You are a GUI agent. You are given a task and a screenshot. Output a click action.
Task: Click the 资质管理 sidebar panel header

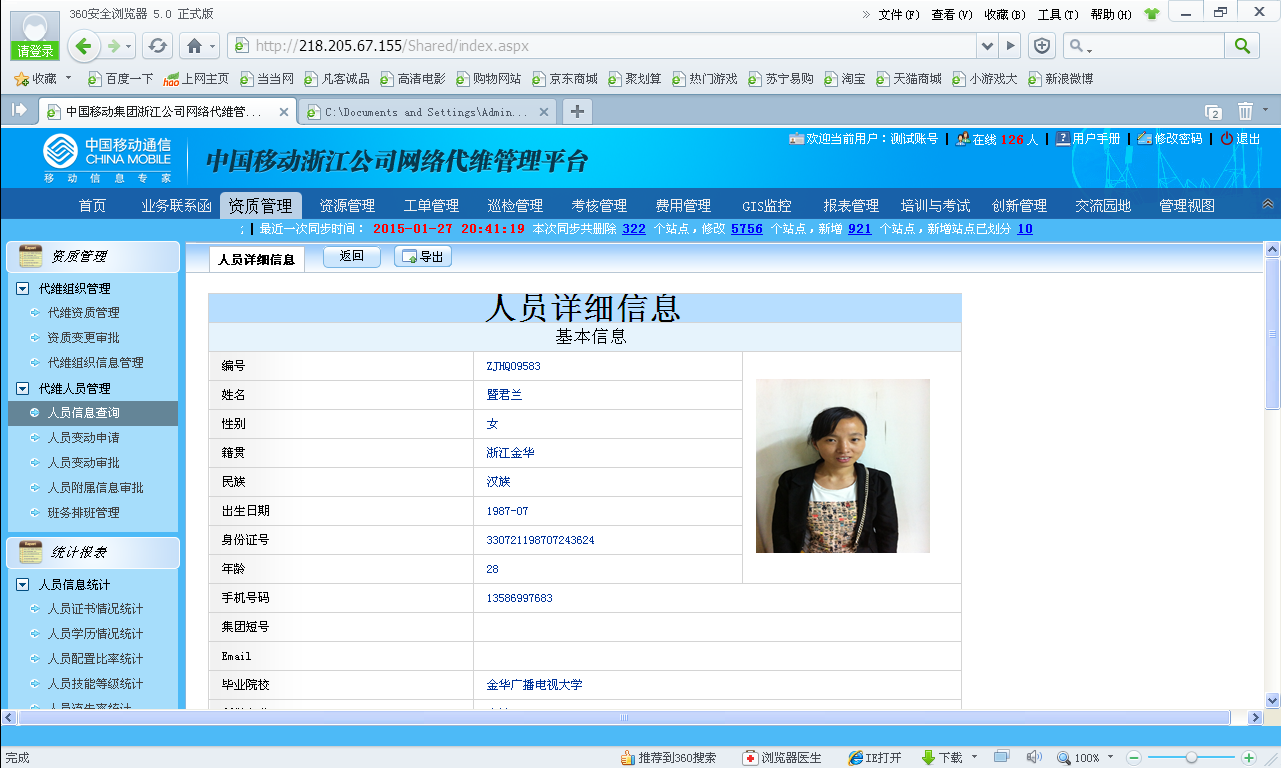tap(93, 257)
